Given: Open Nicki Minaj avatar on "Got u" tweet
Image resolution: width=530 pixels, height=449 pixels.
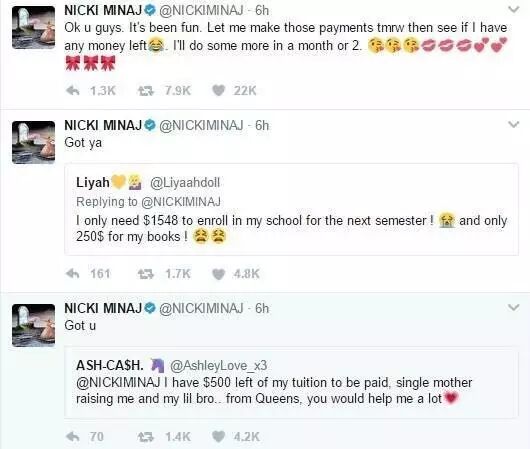Looking at the screenshot, I should coord(33,325).
